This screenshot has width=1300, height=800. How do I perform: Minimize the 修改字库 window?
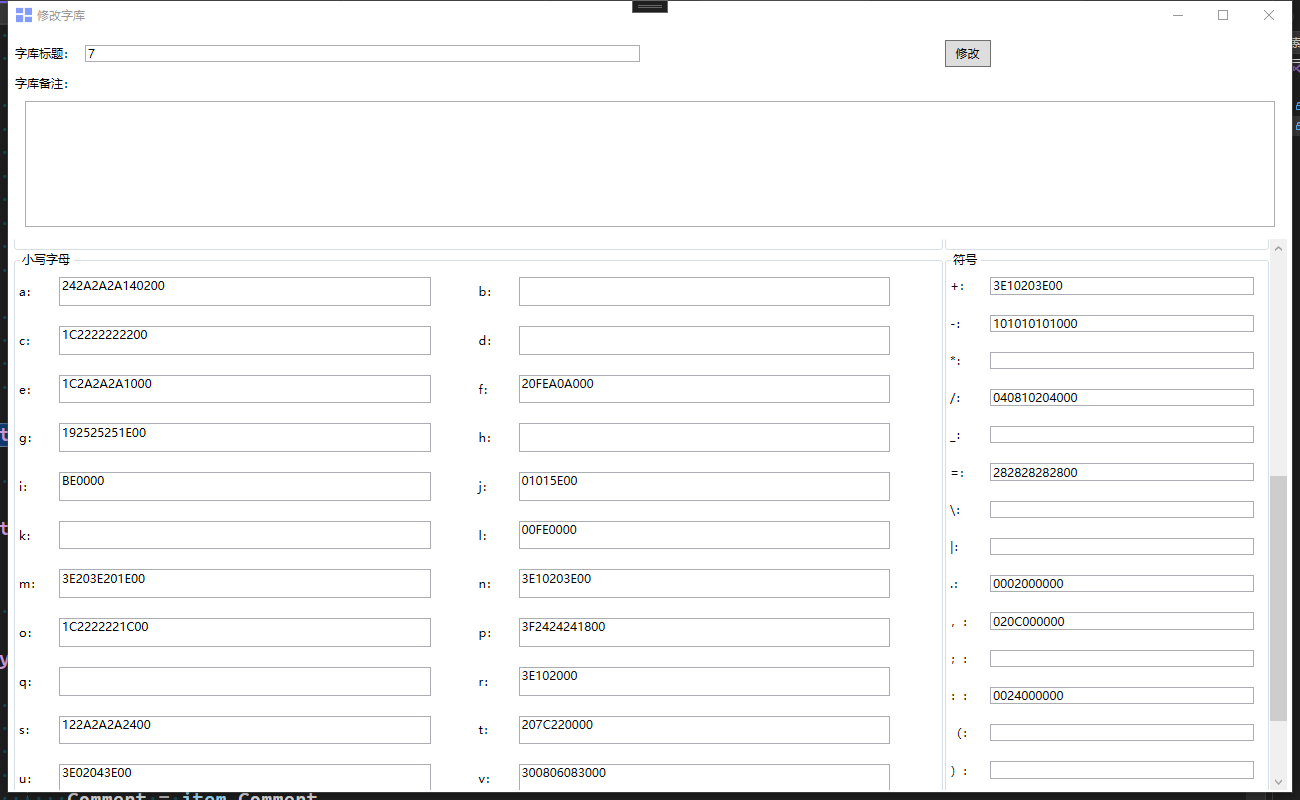pyautogui.click(x=1178, y=15)
